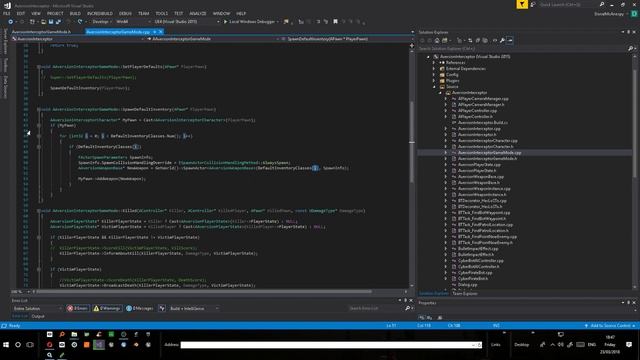Click the Add to Source Control button
This screenshot has width=640, height=360.
point(610,326)
